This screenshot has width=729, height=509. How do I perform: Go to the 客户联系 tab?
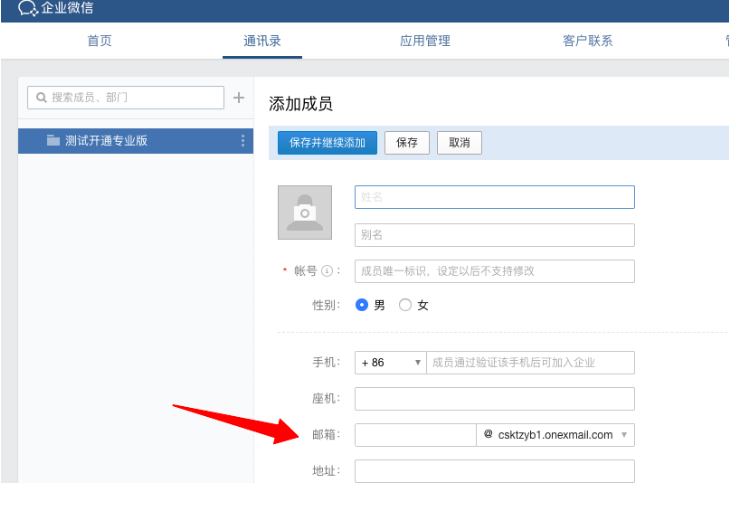(588, 41)
